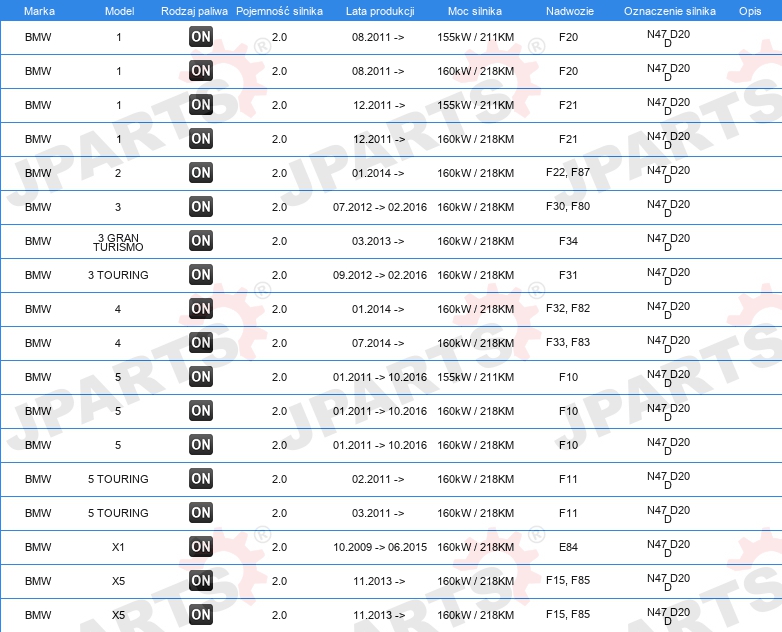Select the date 03.2013 -> cell
782x632 pixels.
click(378, 241)
